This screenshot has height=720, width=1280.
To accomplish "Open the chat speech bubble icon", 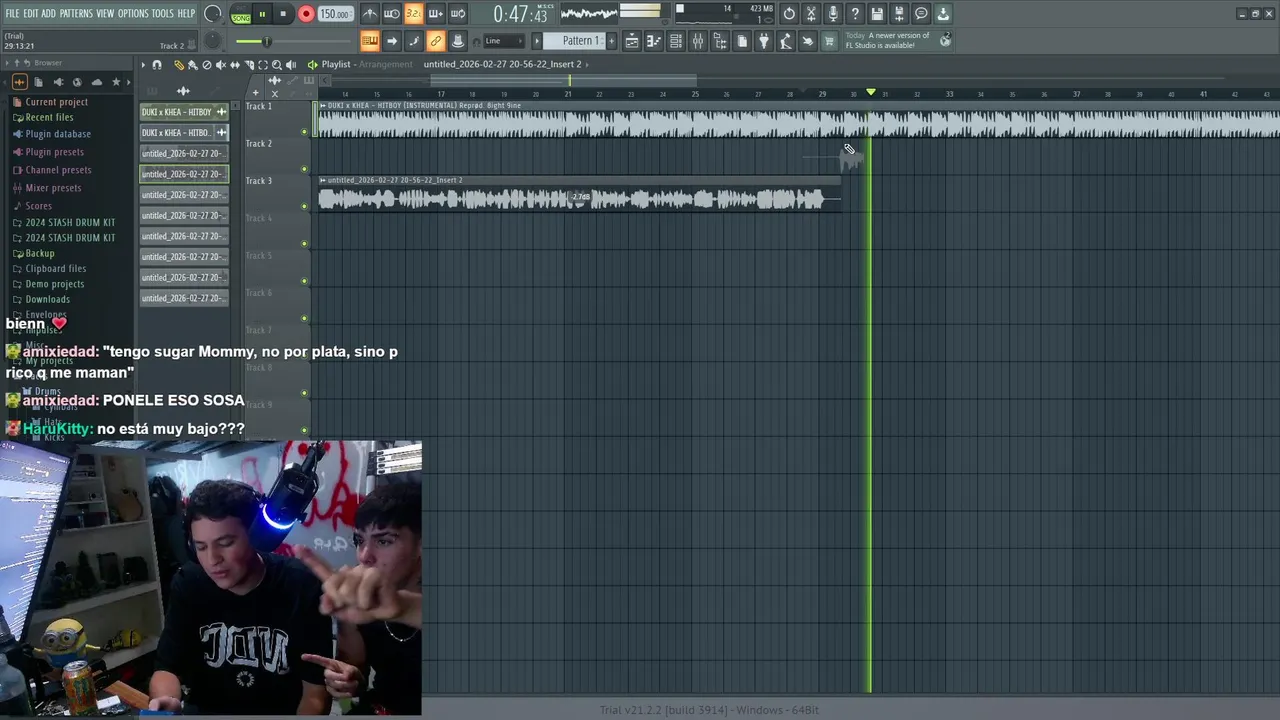I will [921, 14].
